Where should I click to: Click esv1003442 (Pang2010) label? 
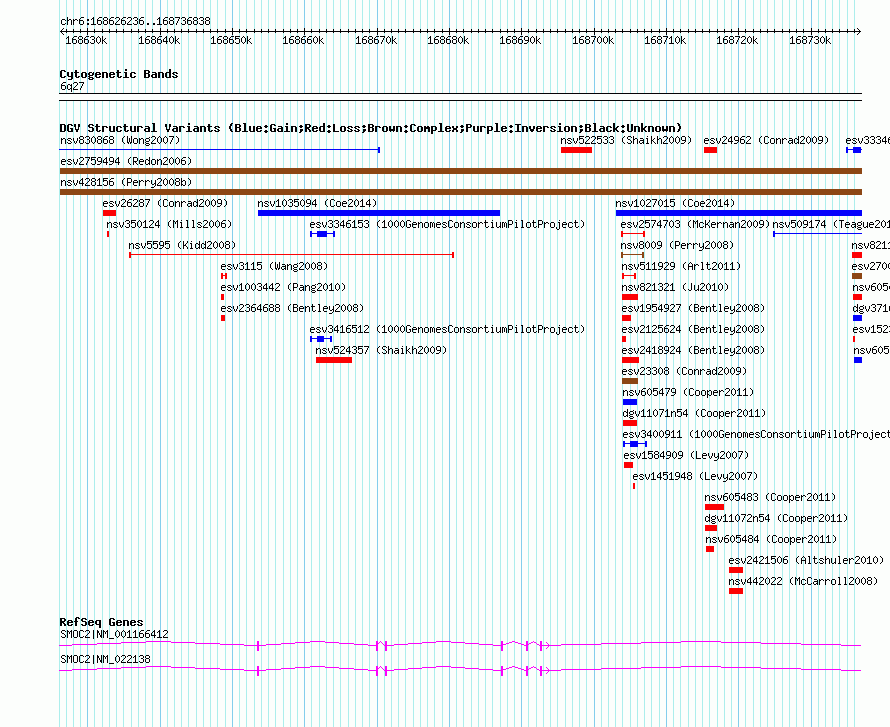tap(283, 287)
